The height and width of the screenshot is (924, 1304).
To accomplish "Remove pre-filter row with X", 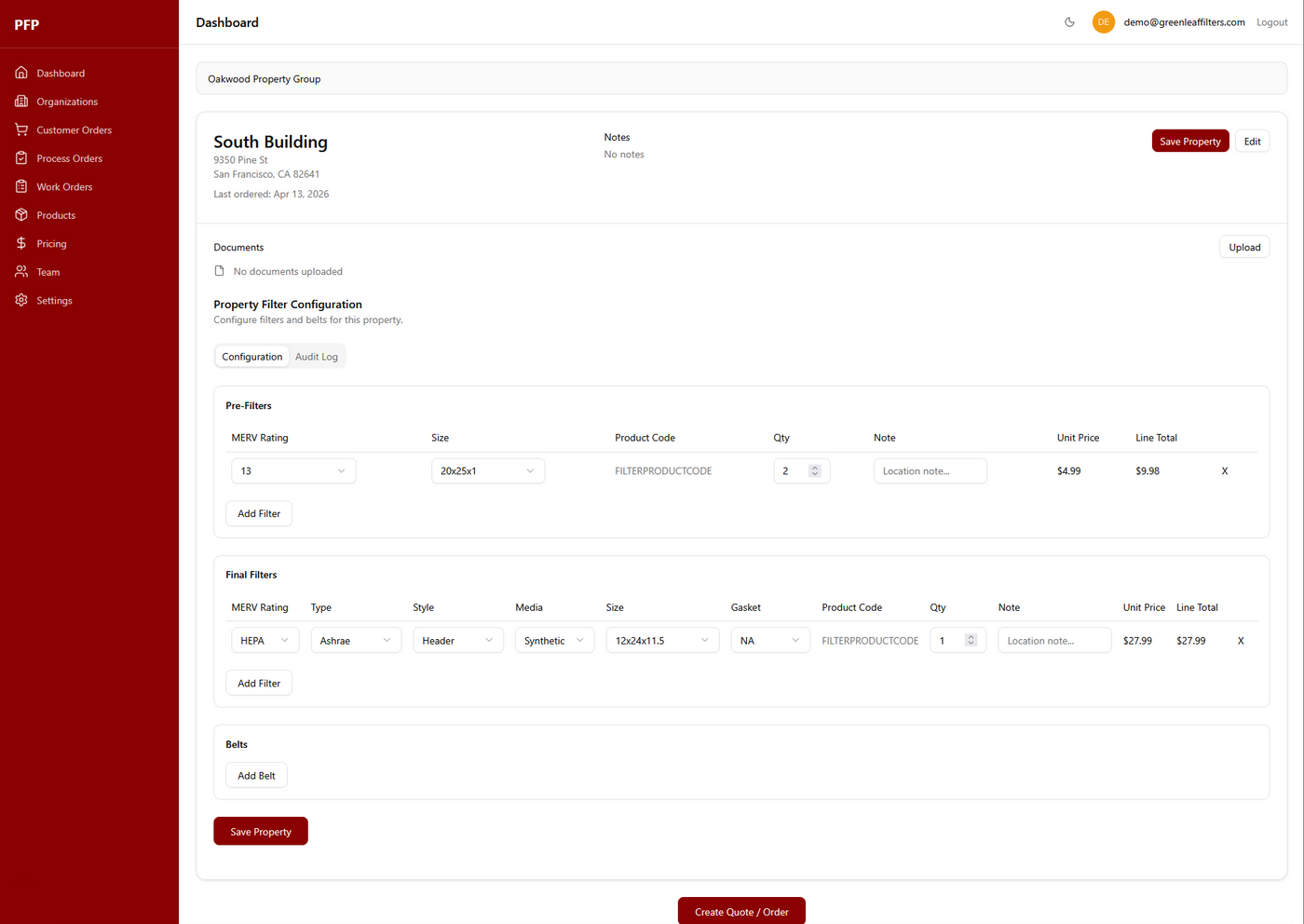I will (1225, 471).
